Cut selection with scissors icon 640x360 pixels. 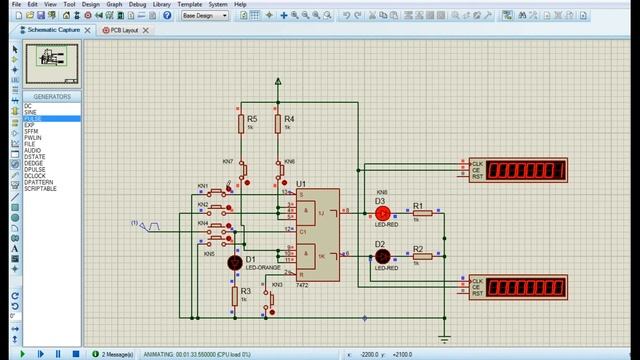coord(372,16)
